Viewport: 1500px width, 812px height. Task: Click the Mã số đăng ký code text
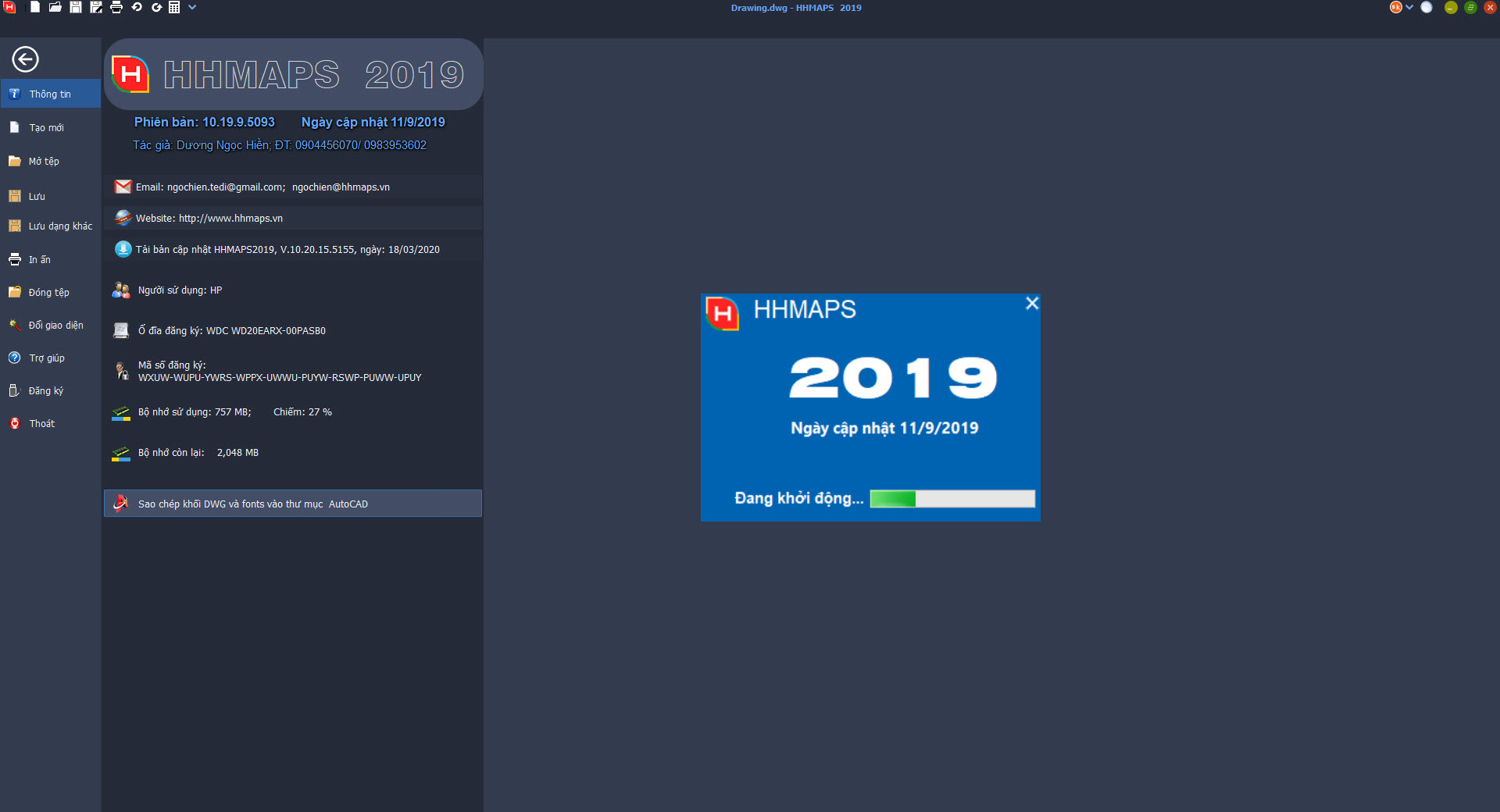(280, 371)
